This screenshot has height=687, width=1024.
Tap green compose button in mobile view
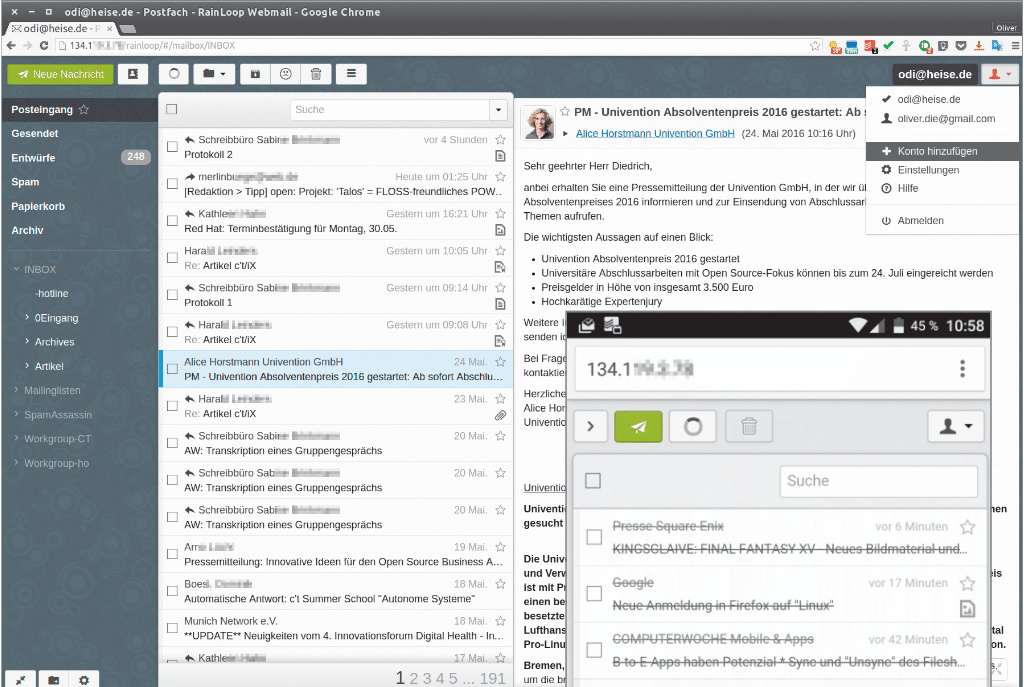point(638,426)
